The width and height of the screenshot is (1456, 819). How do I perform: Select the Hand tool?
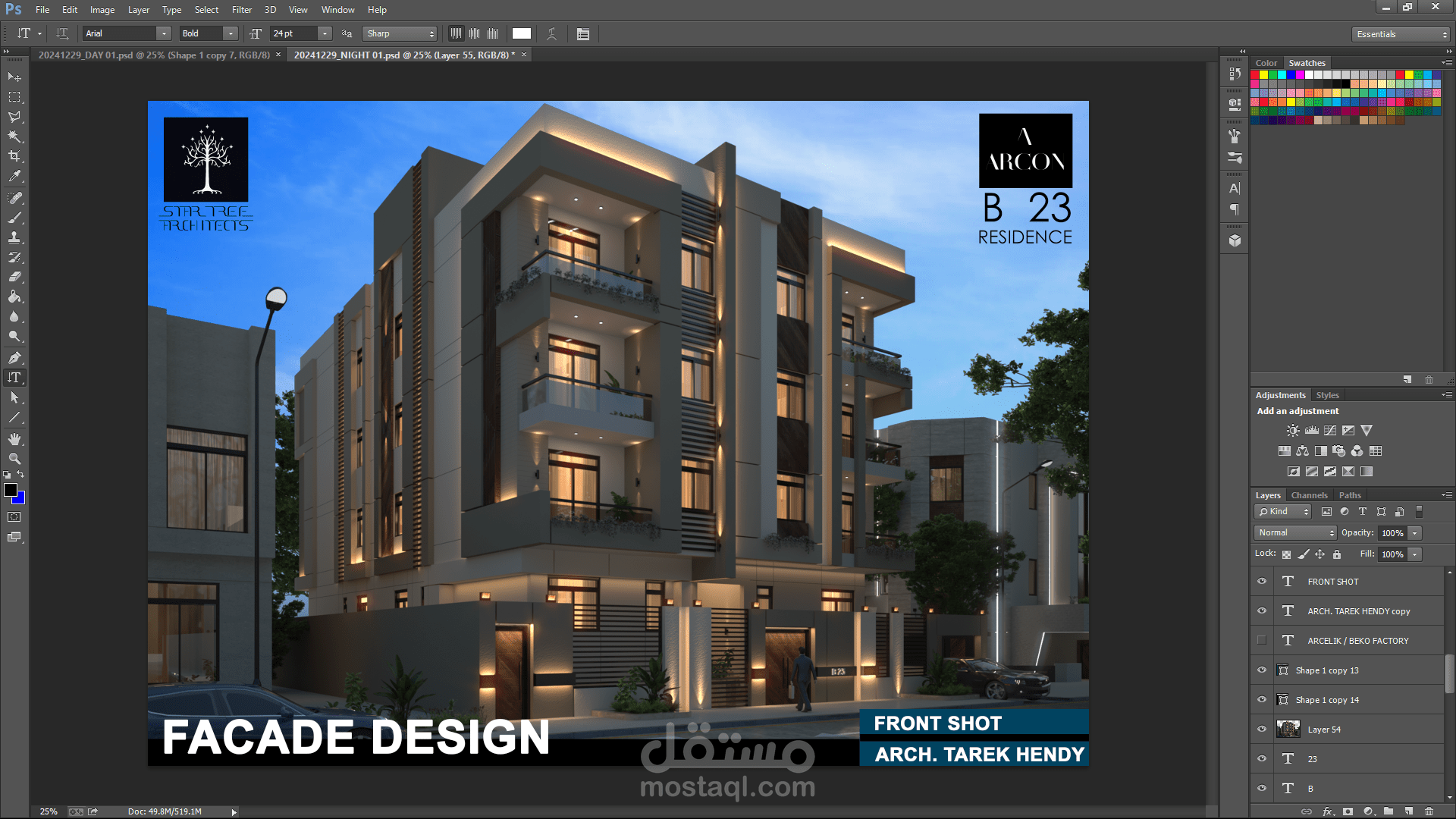point(14,439)
